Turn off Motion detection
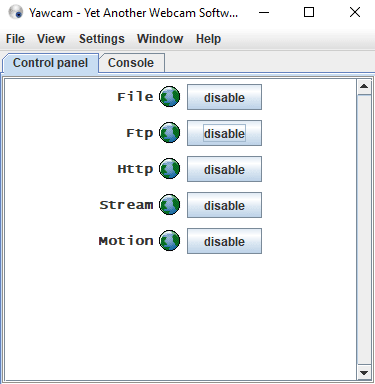 coord(224,241)
